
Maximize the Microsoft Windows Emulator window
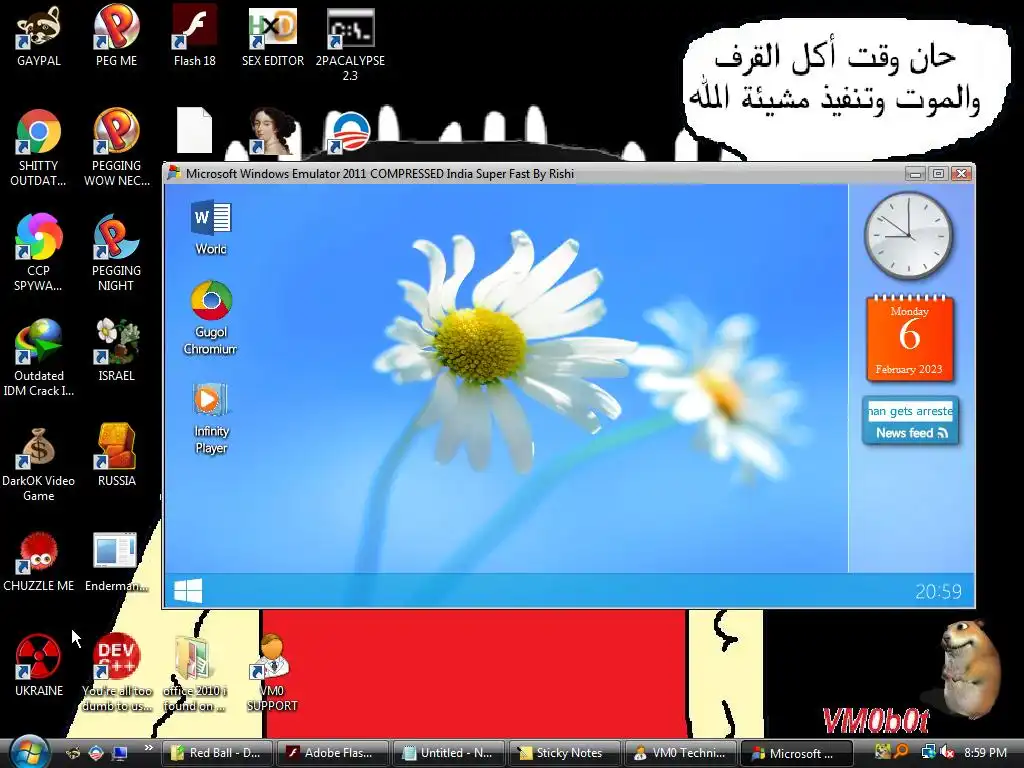[x=938, y=174]
